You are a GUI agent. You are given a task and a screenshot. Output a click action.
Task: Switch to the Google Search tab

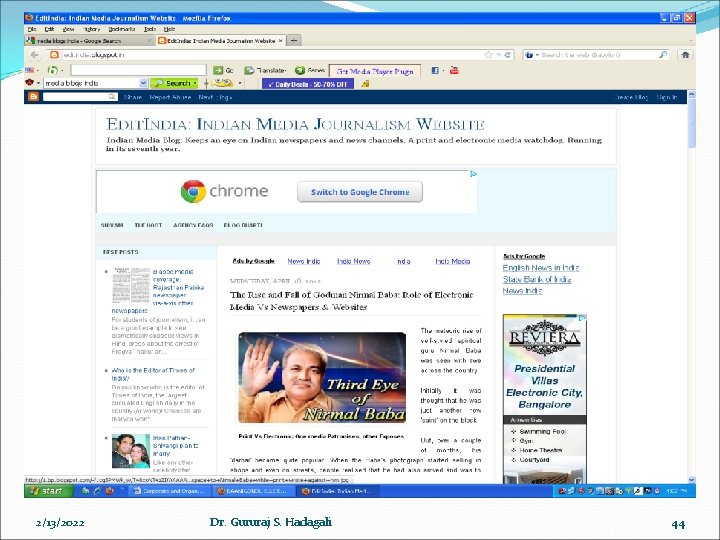pyautogui.click(x=89, y=41)
